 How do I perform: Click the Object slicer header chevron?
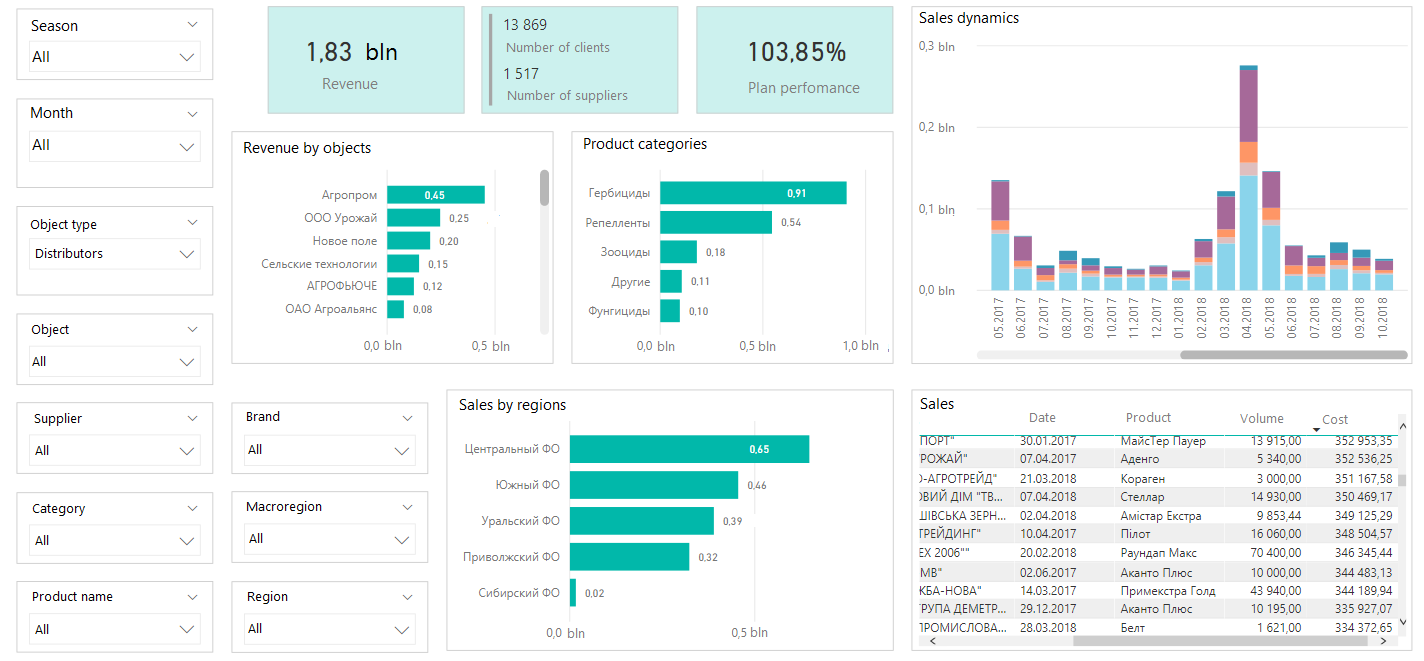(193, 330)
